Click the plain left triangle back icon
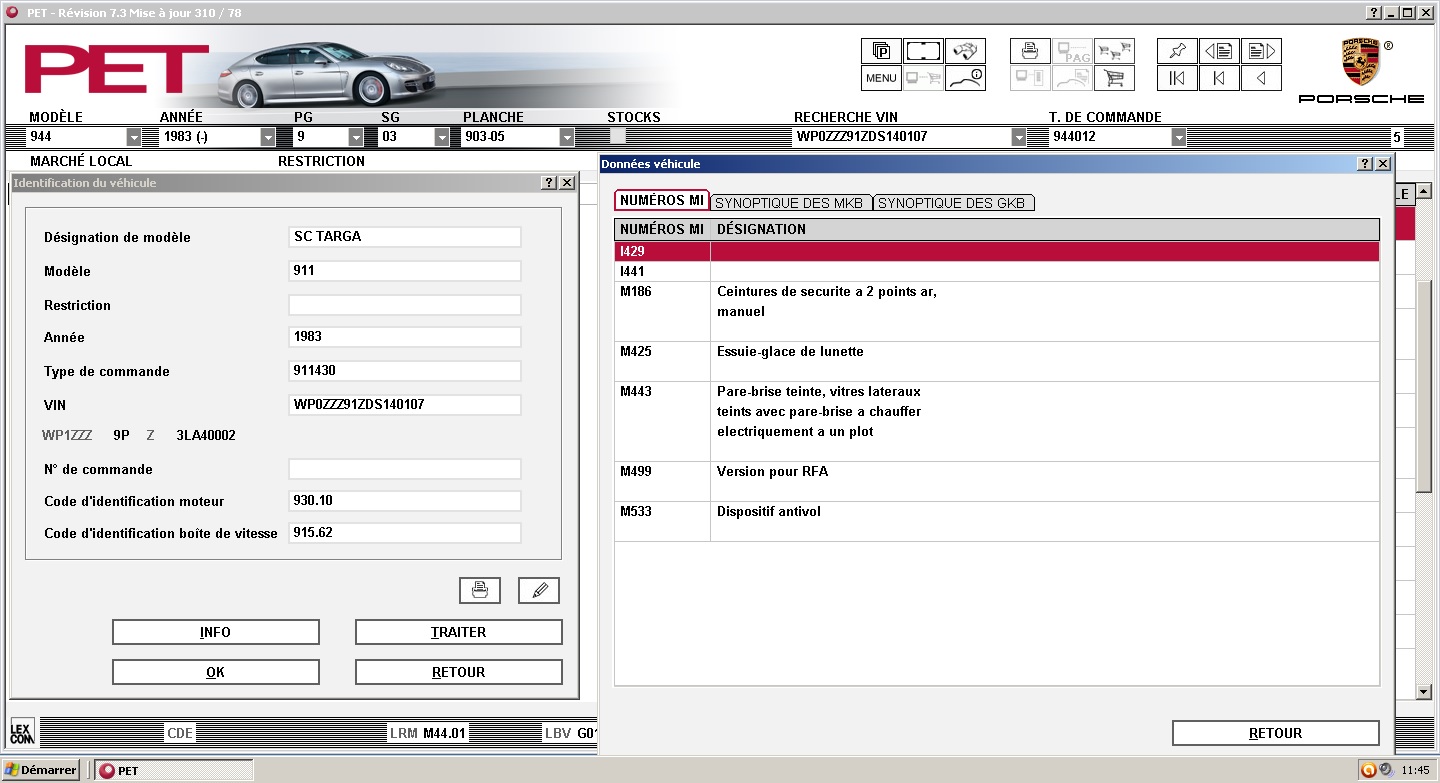The image size is (1440, 783). pyautogui.click(x=1261, y=78)
